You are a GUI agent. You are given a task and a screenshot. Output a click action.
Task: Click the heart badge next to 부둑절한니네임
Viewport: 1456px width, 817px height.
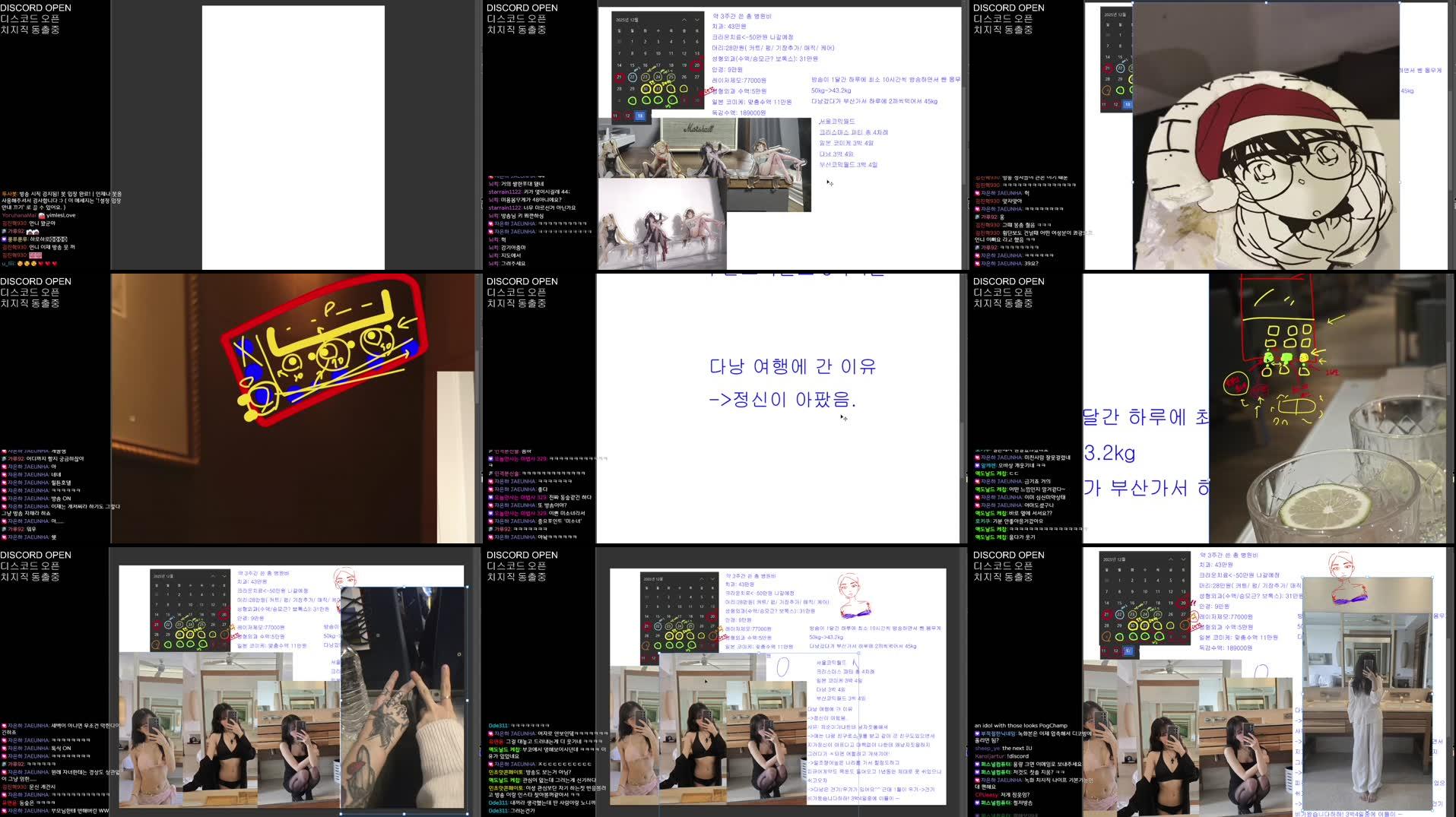977,733
